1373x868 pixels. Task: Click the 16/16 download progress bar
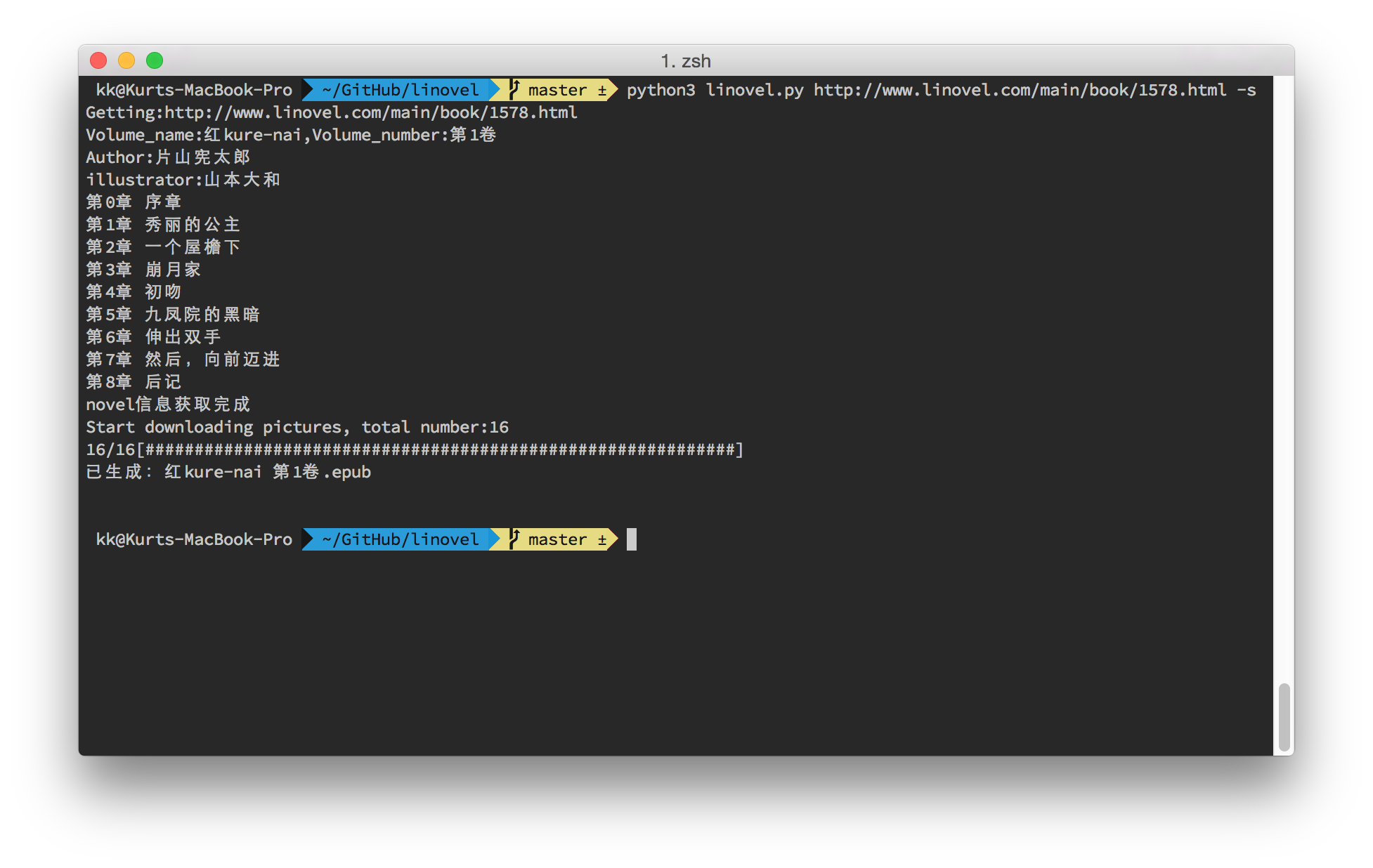point(415,449)
